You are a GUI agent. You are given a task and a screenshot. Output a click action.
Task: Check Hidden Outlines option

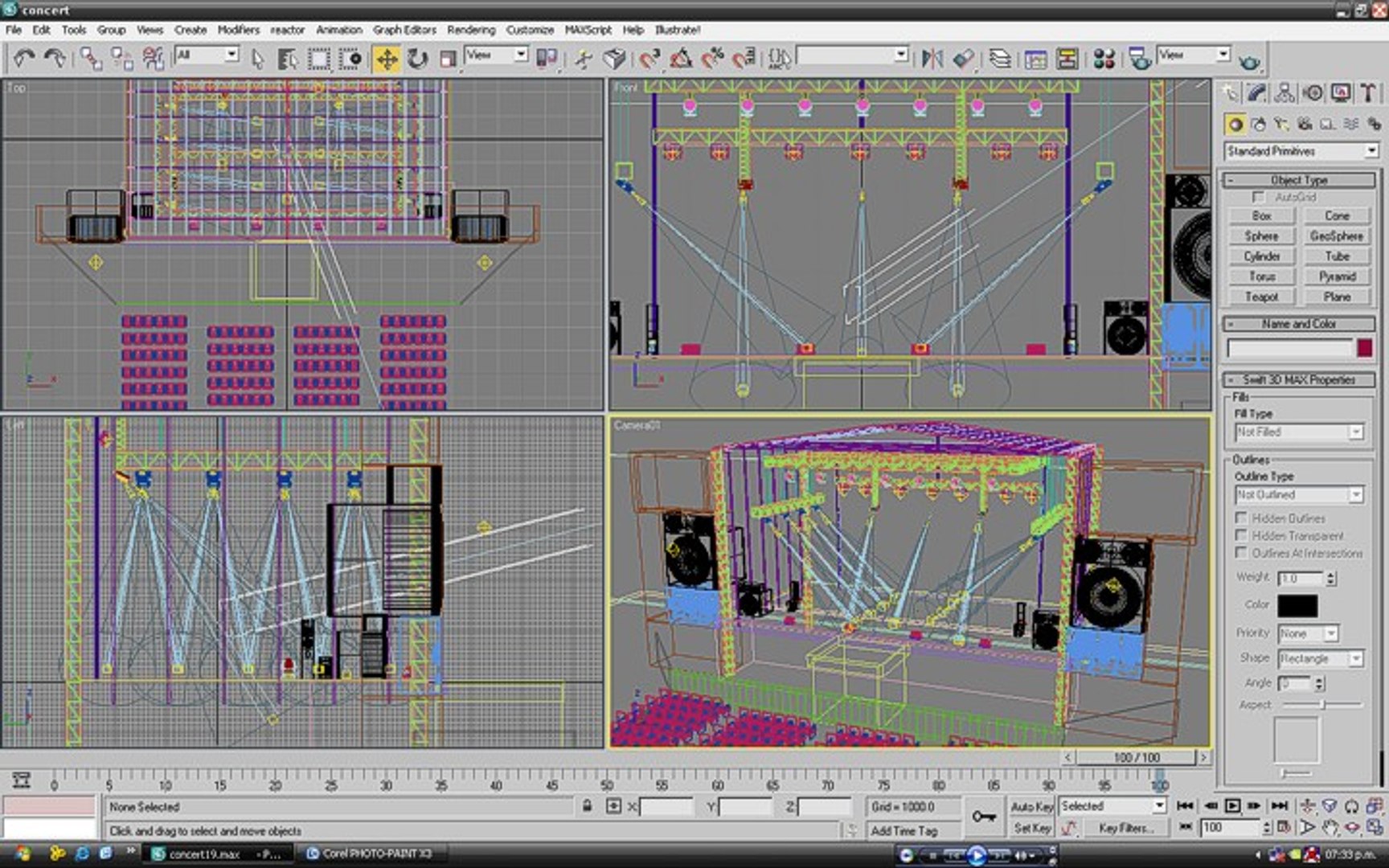(x=1242, y=518)
